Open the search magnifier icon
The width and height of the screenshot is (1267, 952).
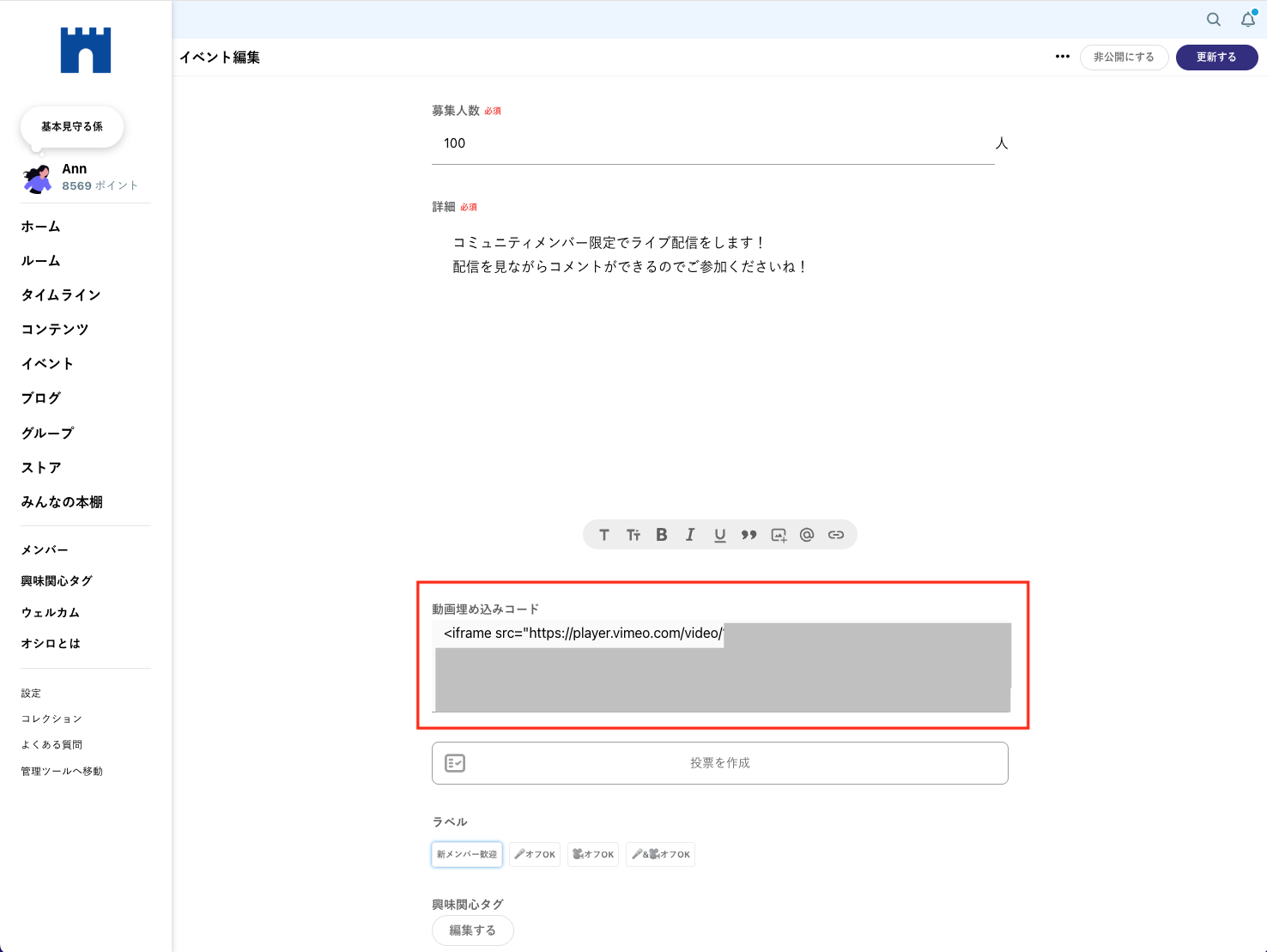[1214, 20]
